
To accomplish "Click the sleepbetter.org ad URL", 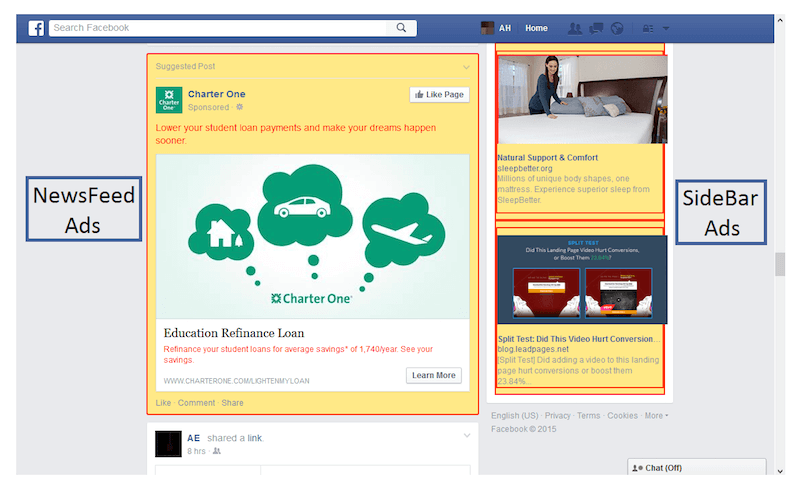I will coord(525,168).
